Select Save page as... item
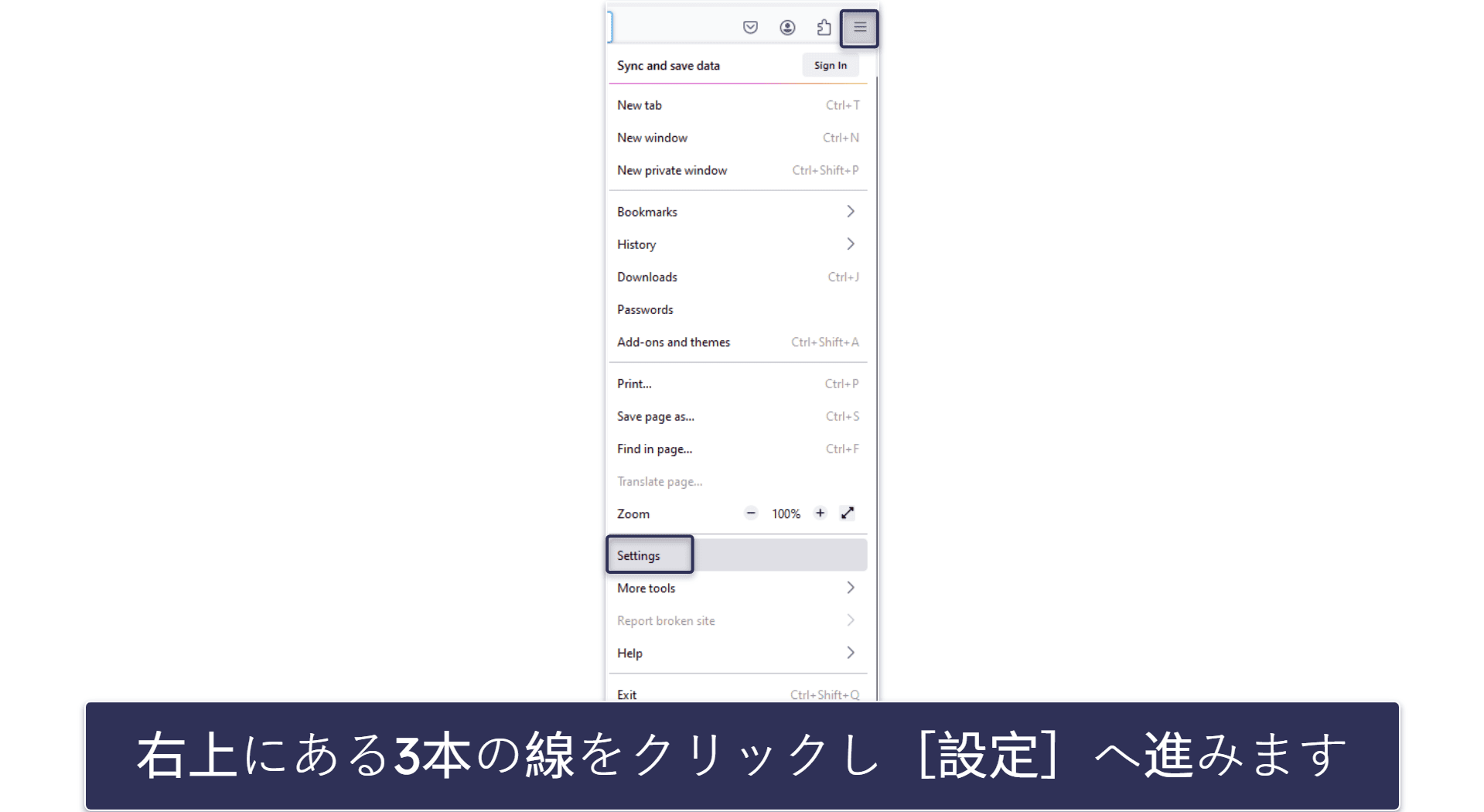The width and height of the screenshot is (1484, 812). (738, 416)
